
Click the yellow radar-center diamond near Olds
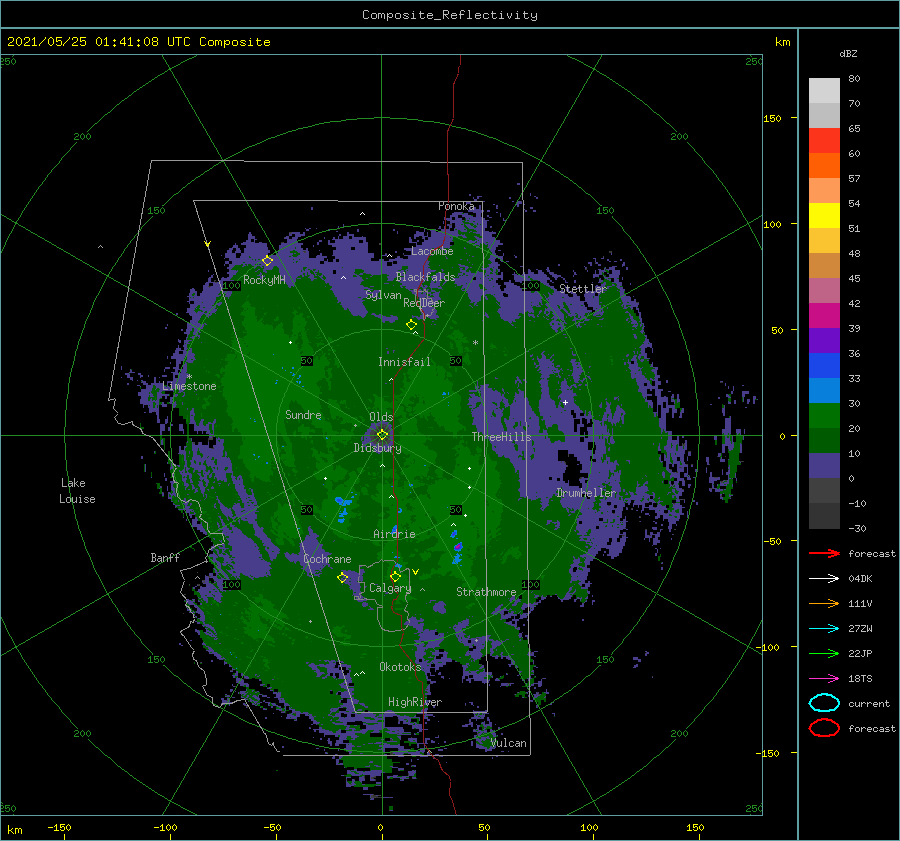(x=382, y=435)
